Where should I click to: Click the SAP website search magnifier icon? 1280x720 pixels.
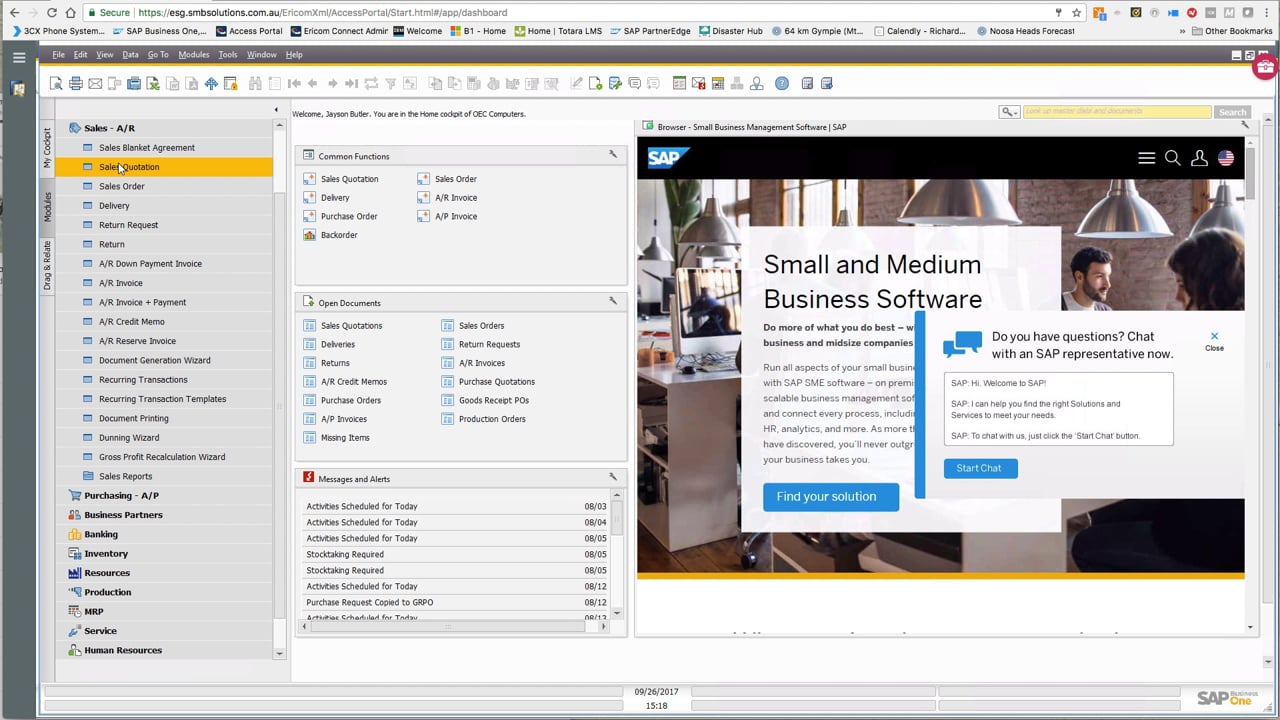pos(1172,158)
